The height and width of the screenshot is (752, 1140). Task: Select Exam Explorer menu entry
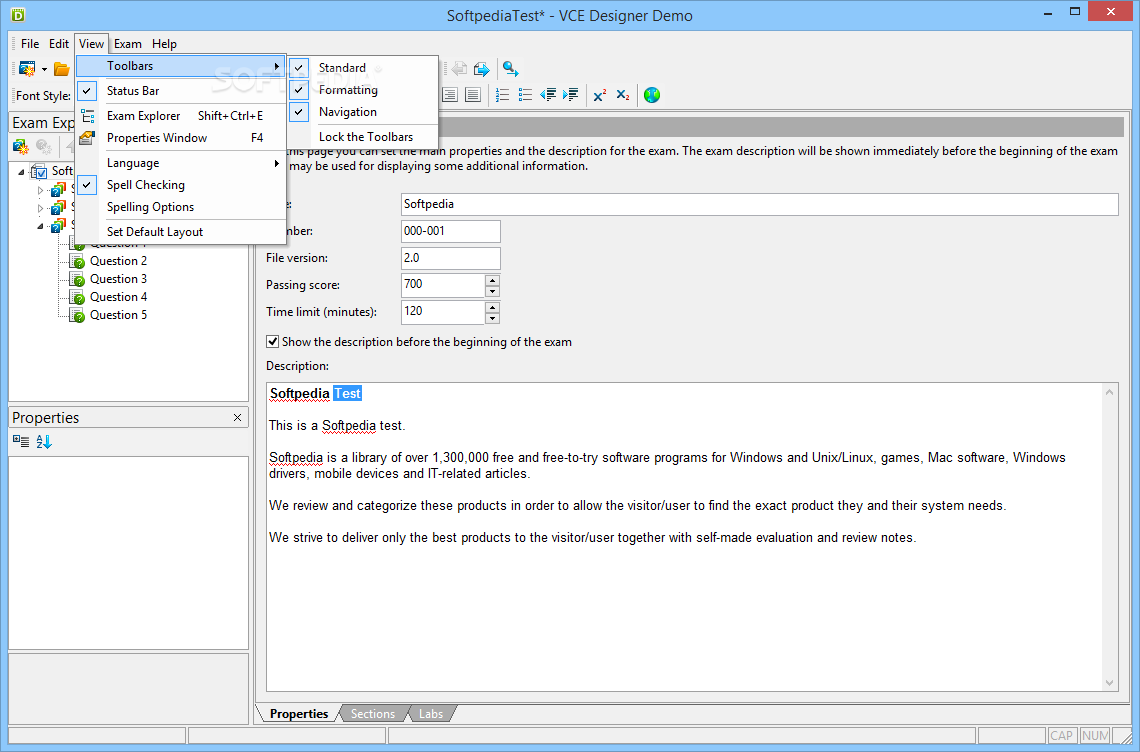(x=180, y=116)
